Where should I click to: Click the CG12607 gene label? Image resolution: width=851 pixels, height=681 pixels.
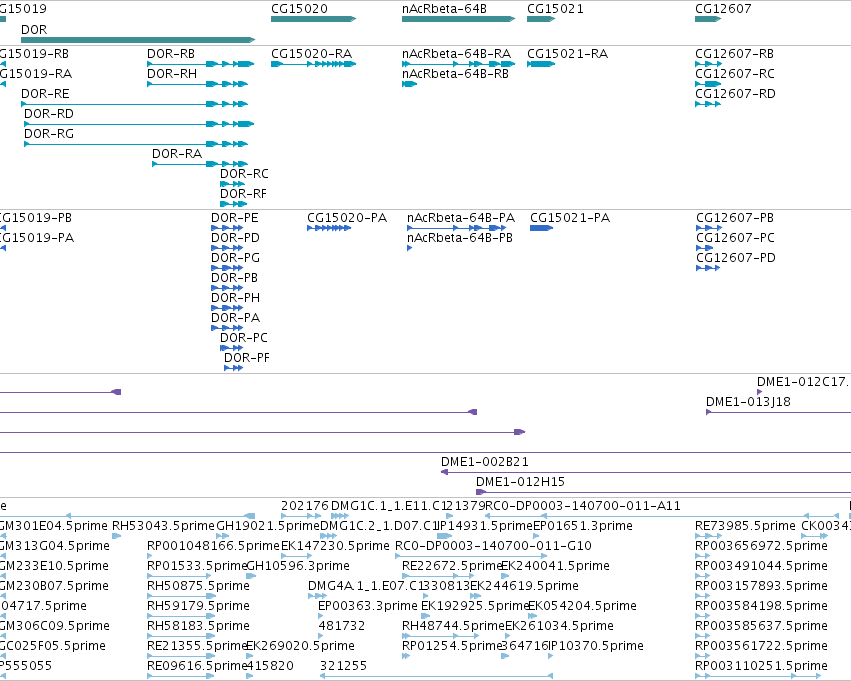coord(723,9)
